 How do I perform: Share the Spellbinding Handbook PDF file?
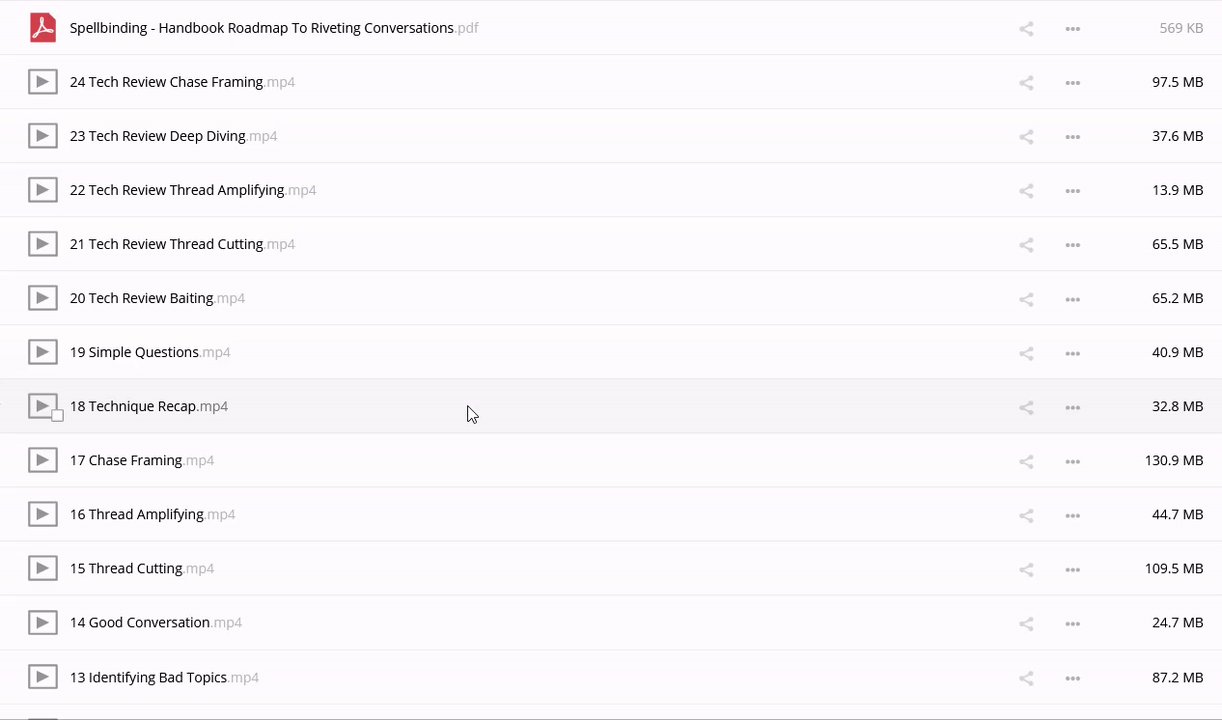click(x=1026, y=29)
